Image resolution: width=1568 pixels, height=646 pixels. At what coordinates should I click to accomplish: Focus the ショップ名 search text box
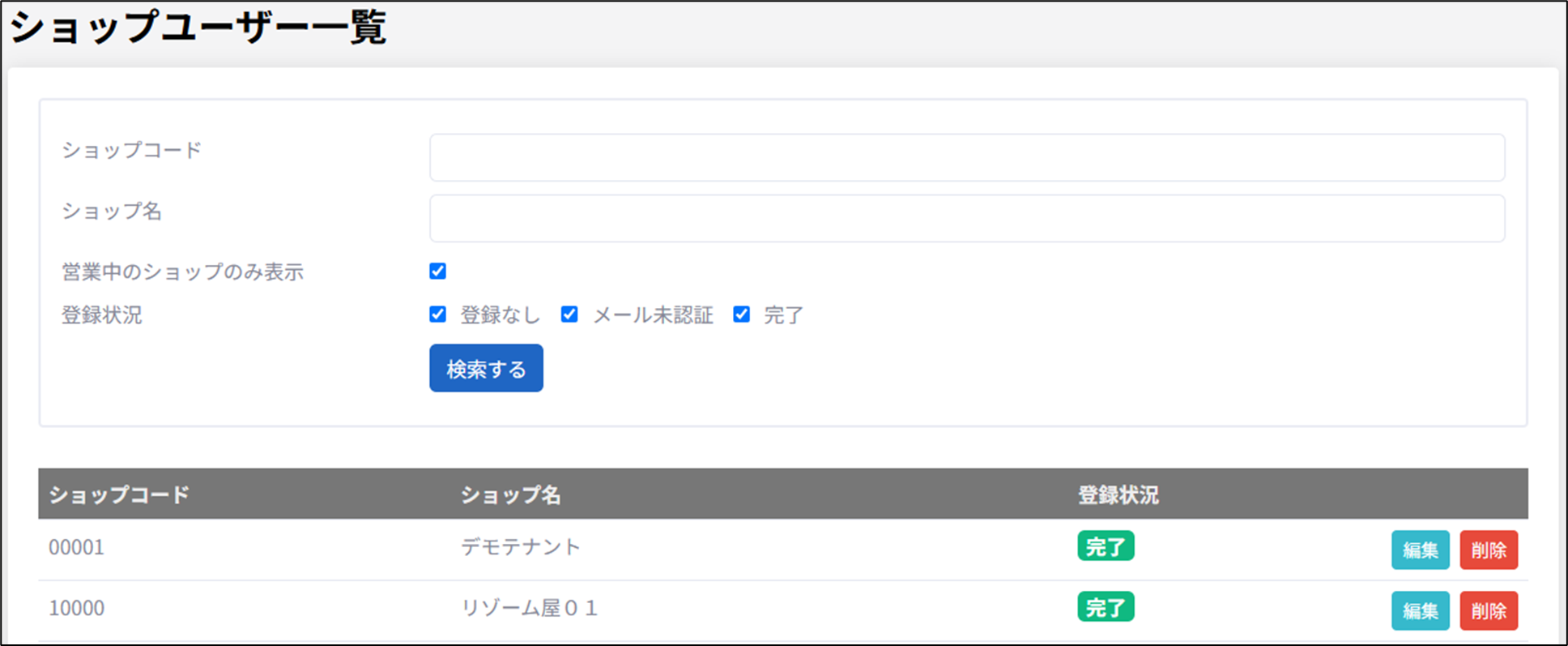[966, 218]
